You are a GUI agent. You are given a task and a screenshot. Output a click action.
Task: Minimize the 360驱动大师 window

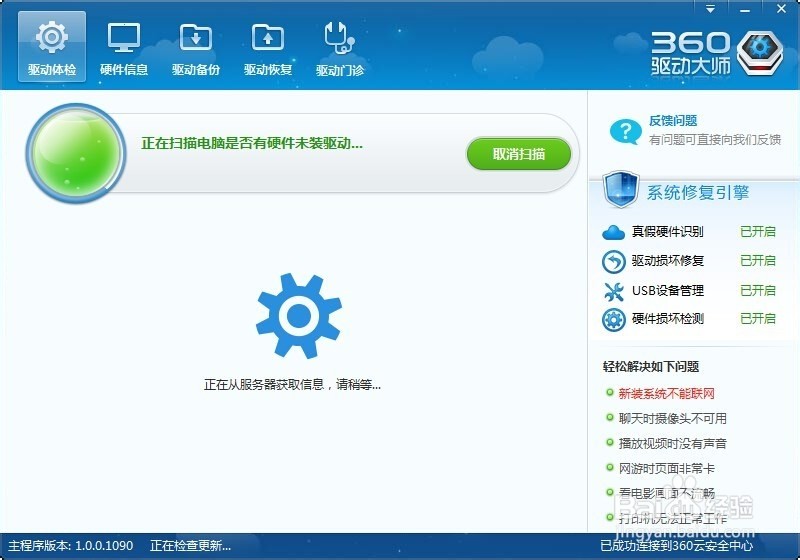click(745, 9)
